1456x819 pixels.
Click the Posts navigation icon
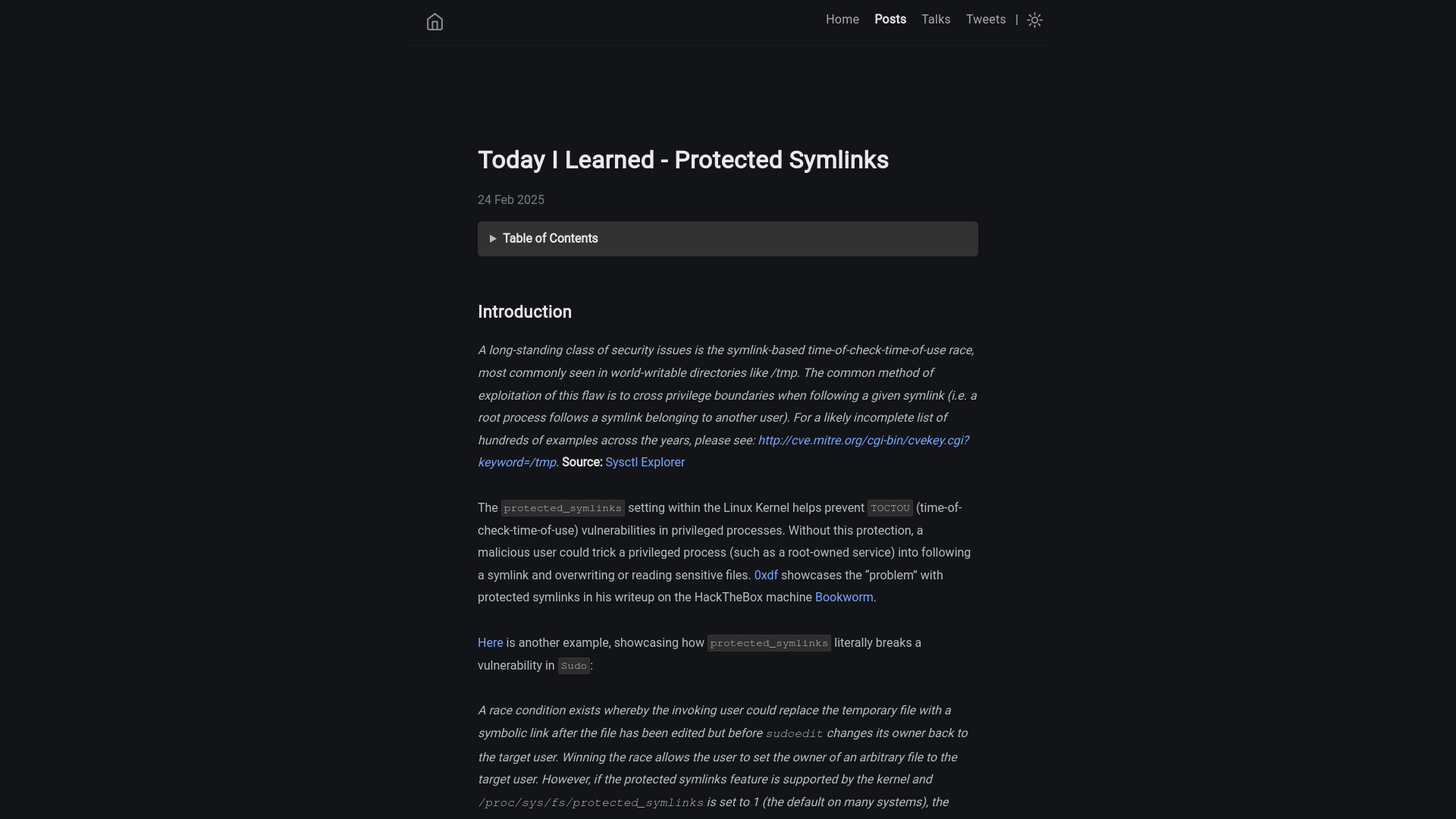tap(890, 19)
